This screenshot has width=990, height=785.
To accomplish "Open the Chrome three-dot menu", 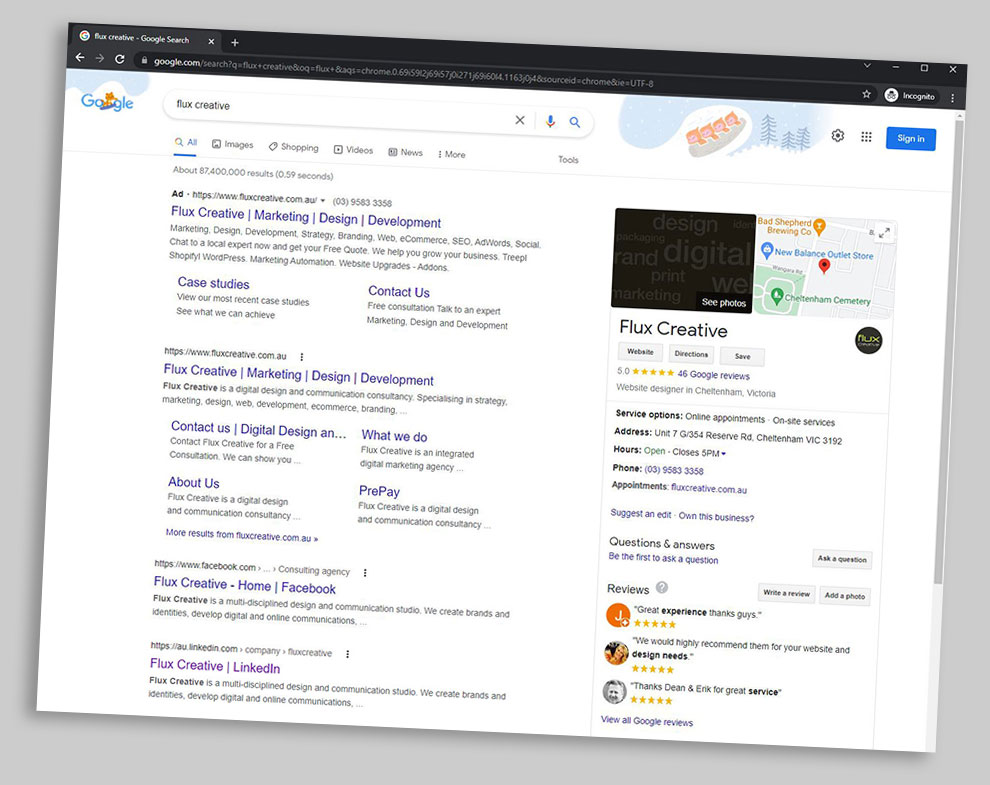I will (952, 98).
